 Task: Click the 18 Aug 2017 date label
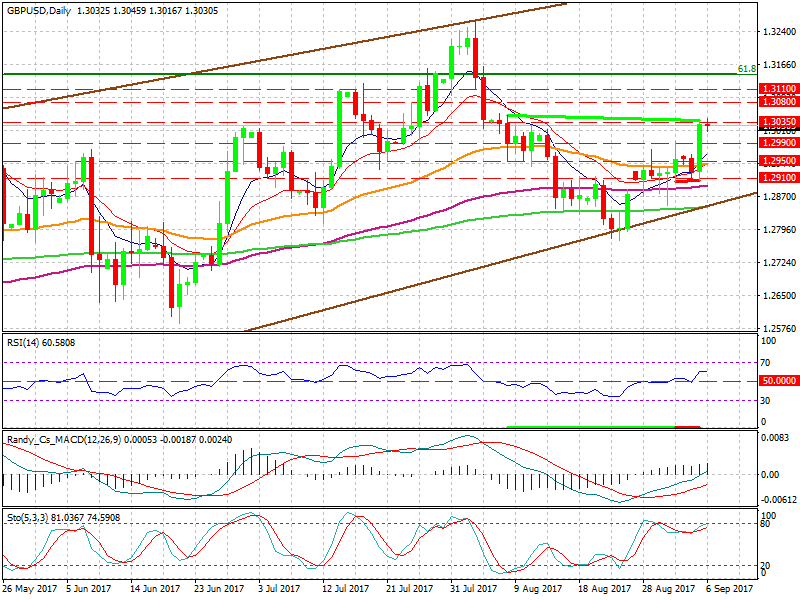603,589
